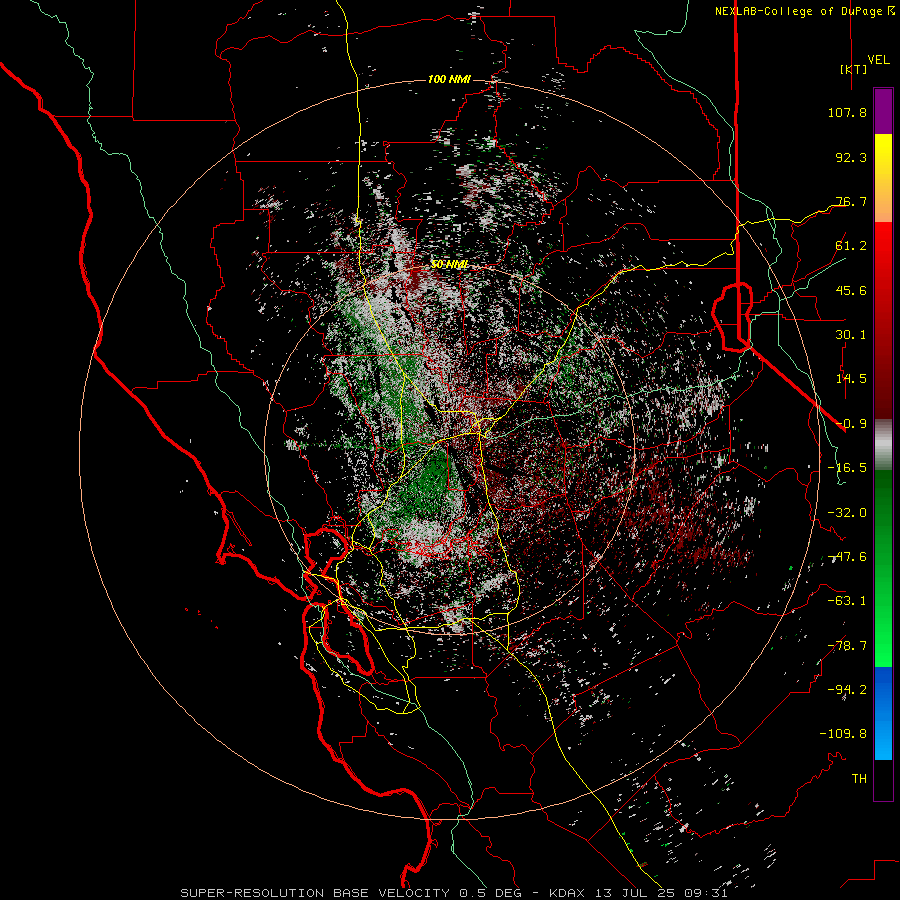Click the -63.1 legend value
The image size is (900, 900).
click(847, 601)
